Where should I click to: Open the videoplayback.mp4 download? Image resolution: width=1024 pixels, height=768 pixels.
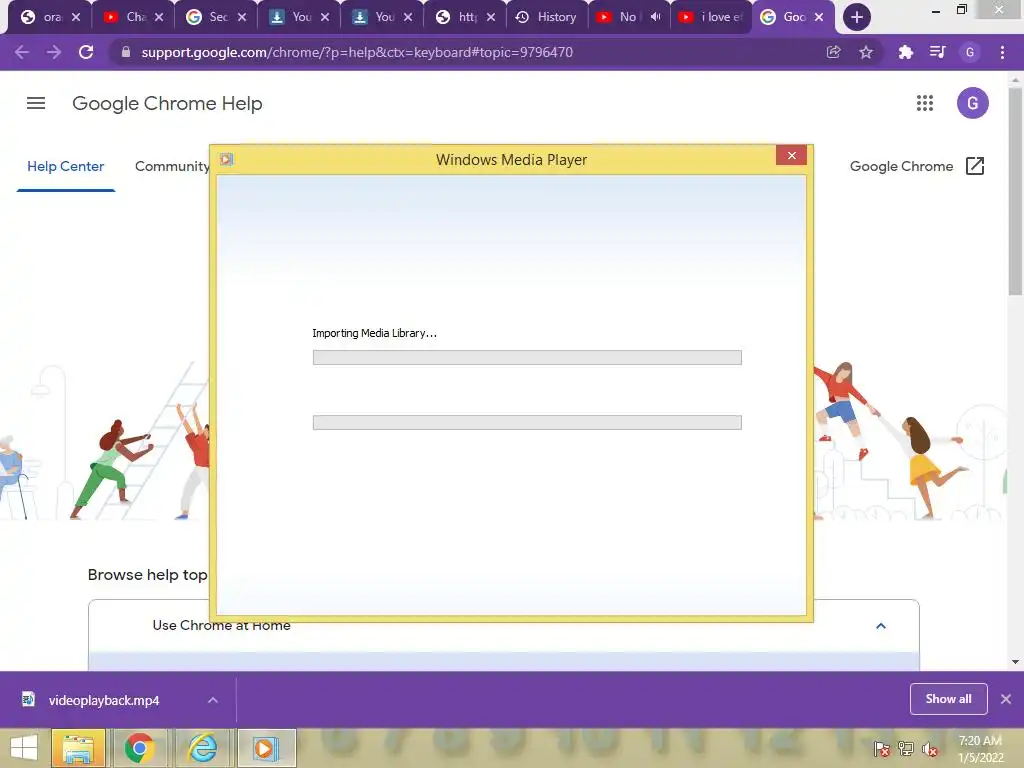[x=104, y=700]
